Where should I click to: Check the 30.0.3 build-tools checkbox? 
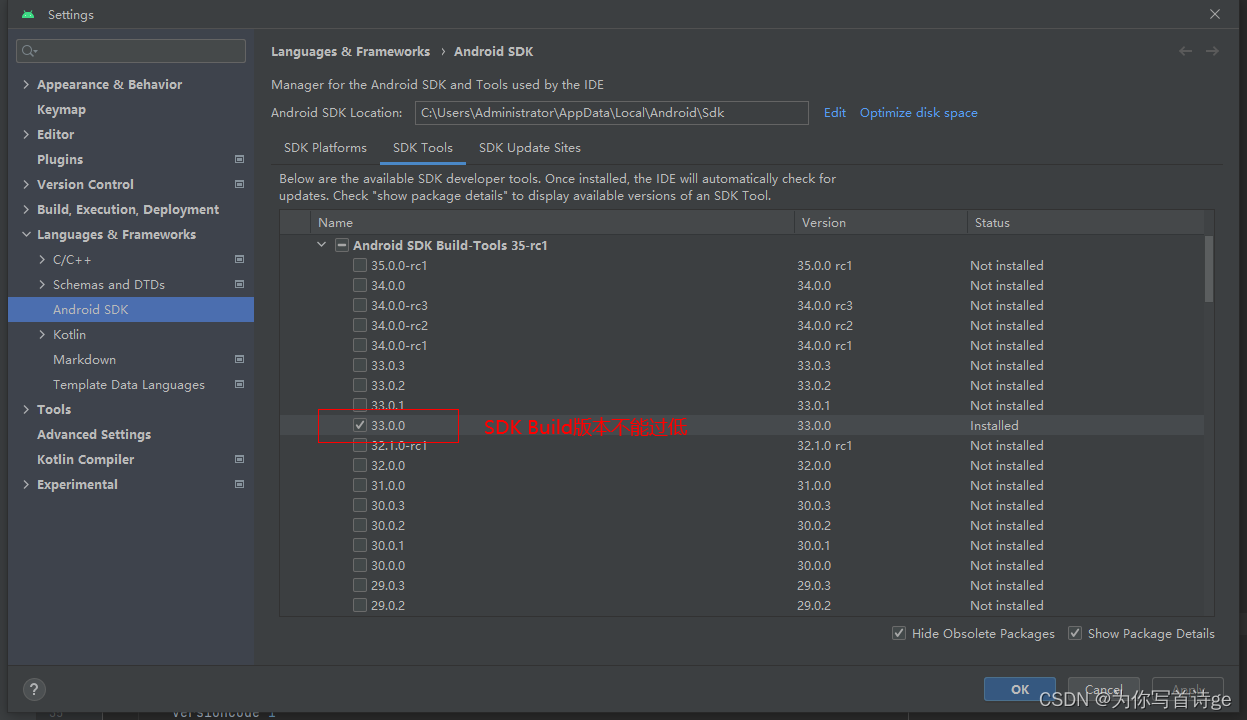click(x=360, y=505)
